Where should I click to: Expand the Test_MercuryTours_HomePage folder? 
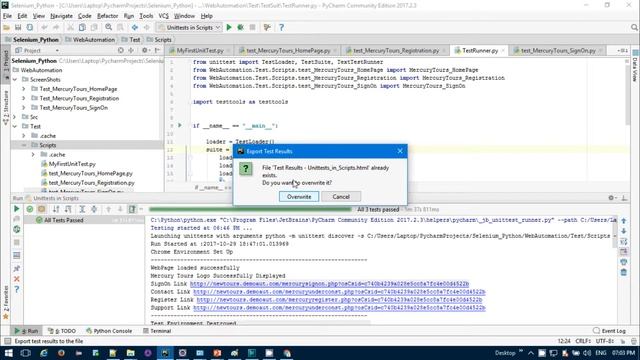(x=24, y=89)
